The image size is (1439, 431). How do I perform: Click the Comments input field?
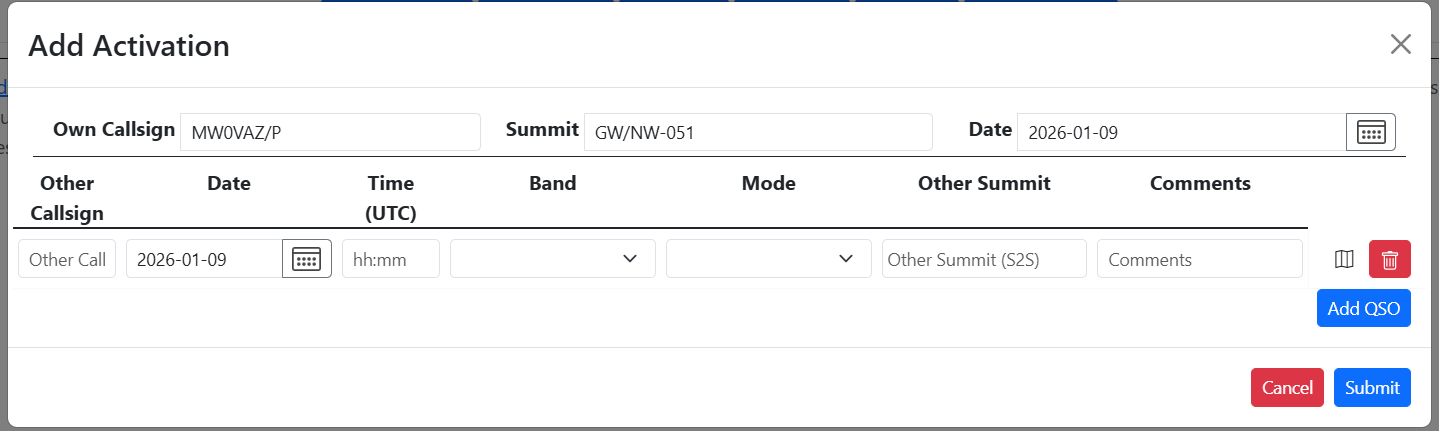pyautogui.click(x=1199, y=259)
